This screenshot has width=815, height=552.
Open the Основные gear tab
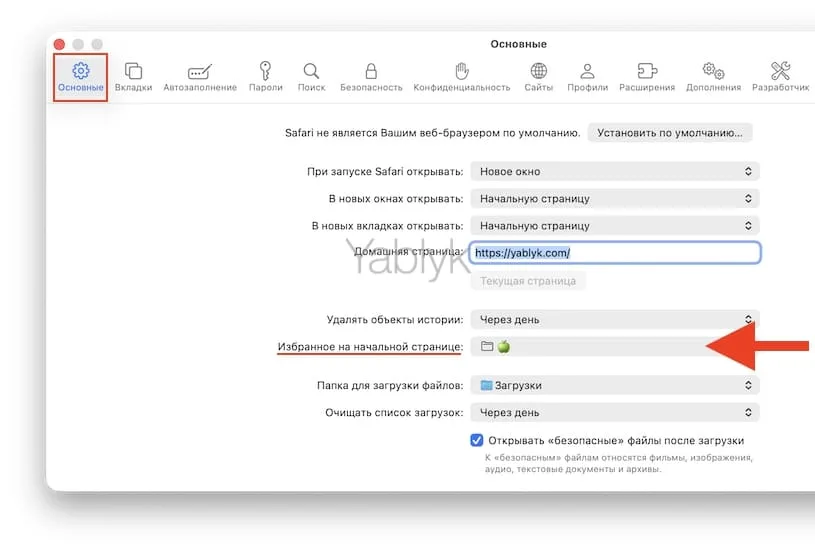pyautogui.click(x=81, y=77)
